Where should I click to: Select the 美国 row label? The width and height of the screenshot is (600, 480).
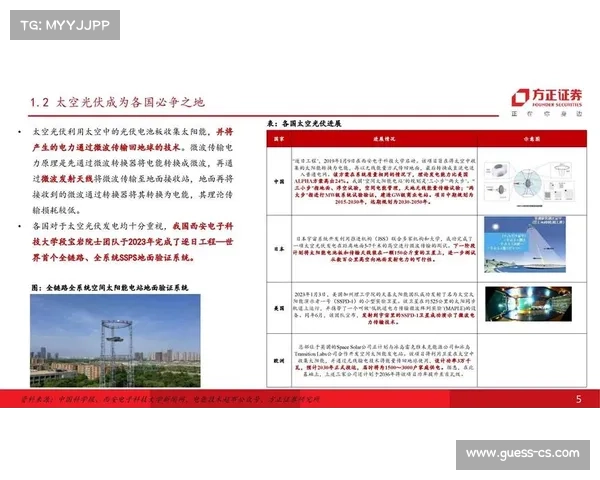[279, 308]
